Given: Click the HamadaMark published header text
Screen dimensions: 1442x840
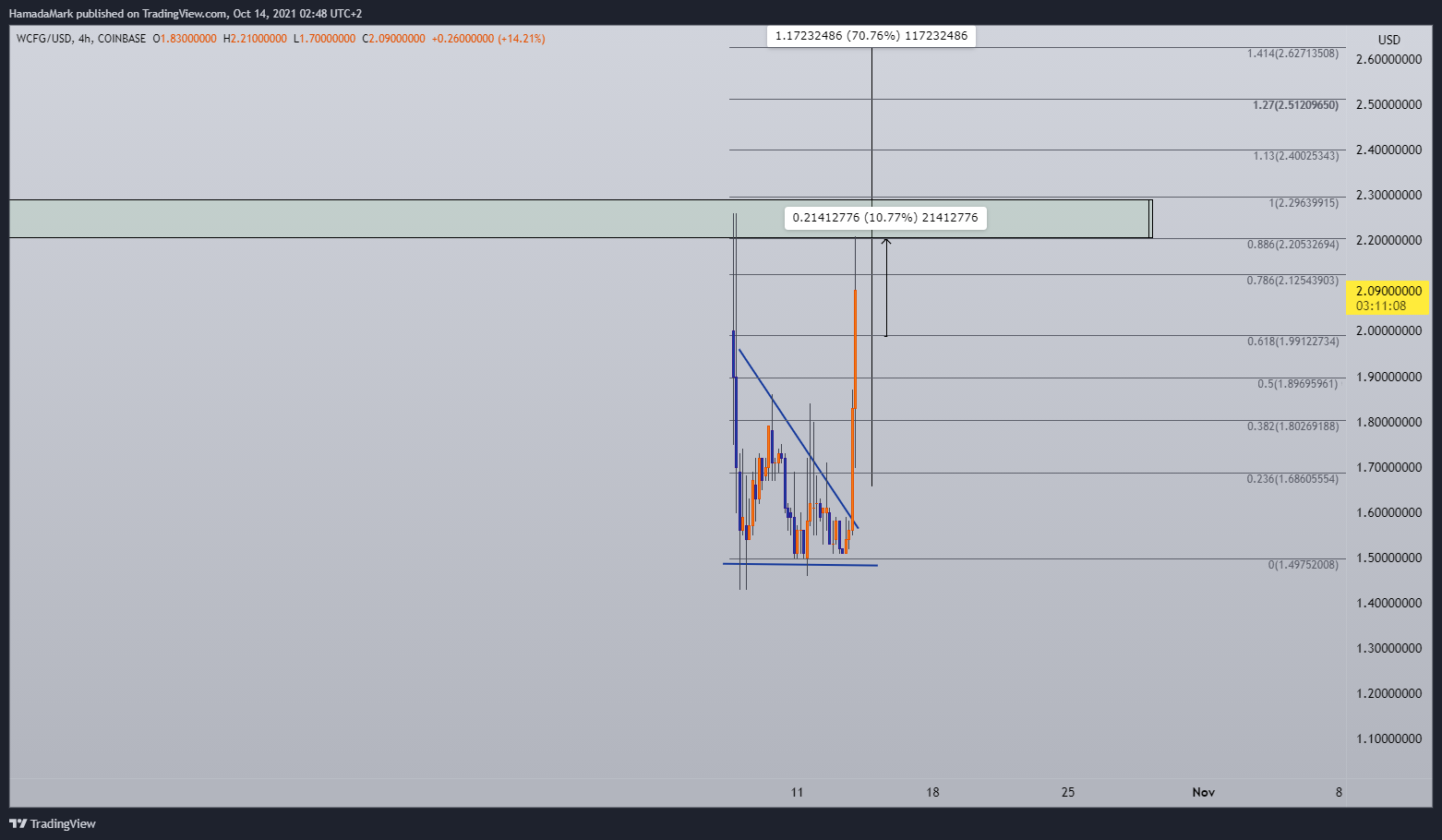Looking at the screenshot, I should point(186,14).
